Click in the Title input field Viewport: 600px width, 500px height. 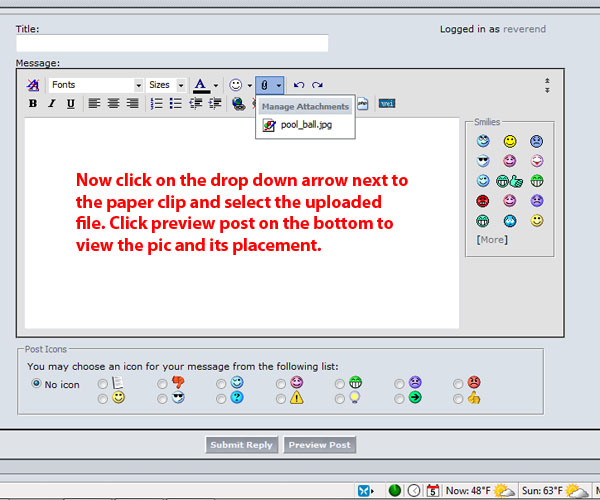pyautogui.click(x=172, y=43)
